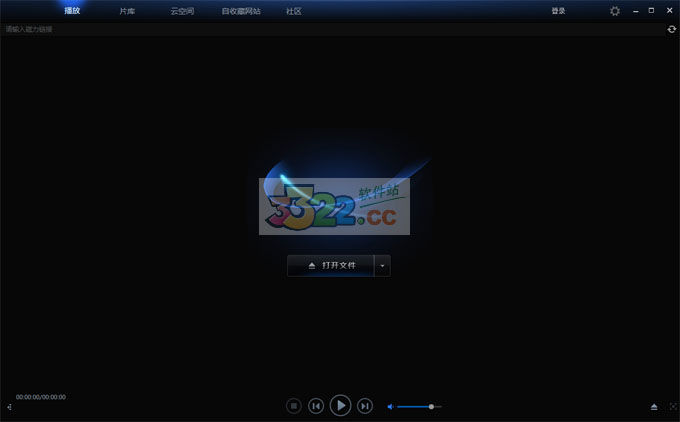Click the 打开文件 button

point(331,265)
